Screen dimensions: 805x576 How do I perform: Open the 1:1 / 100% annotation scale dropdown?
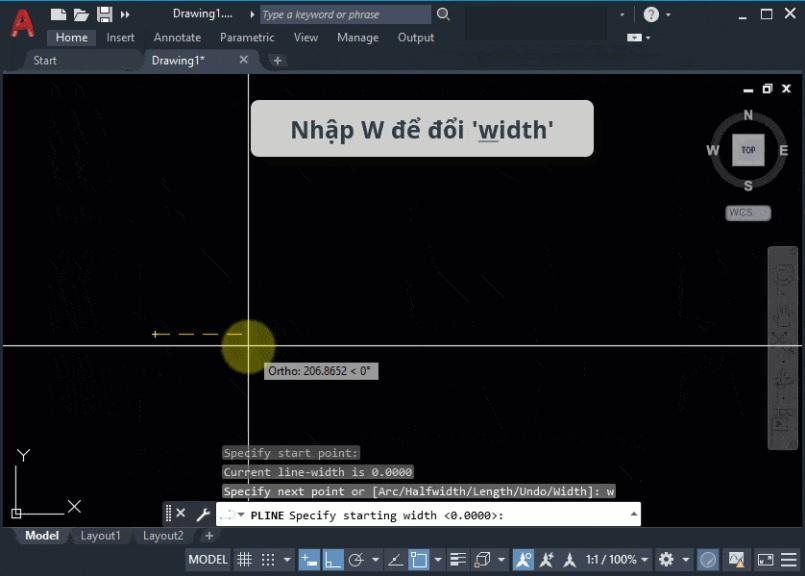[x=617, y=559]
